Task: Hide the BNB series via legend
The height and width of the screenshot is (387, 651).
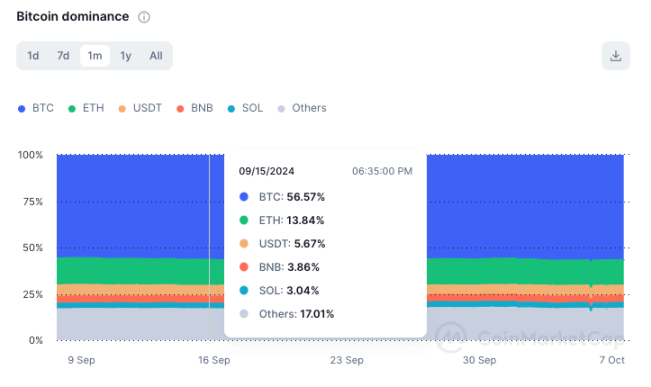Action: click(195, 108)
